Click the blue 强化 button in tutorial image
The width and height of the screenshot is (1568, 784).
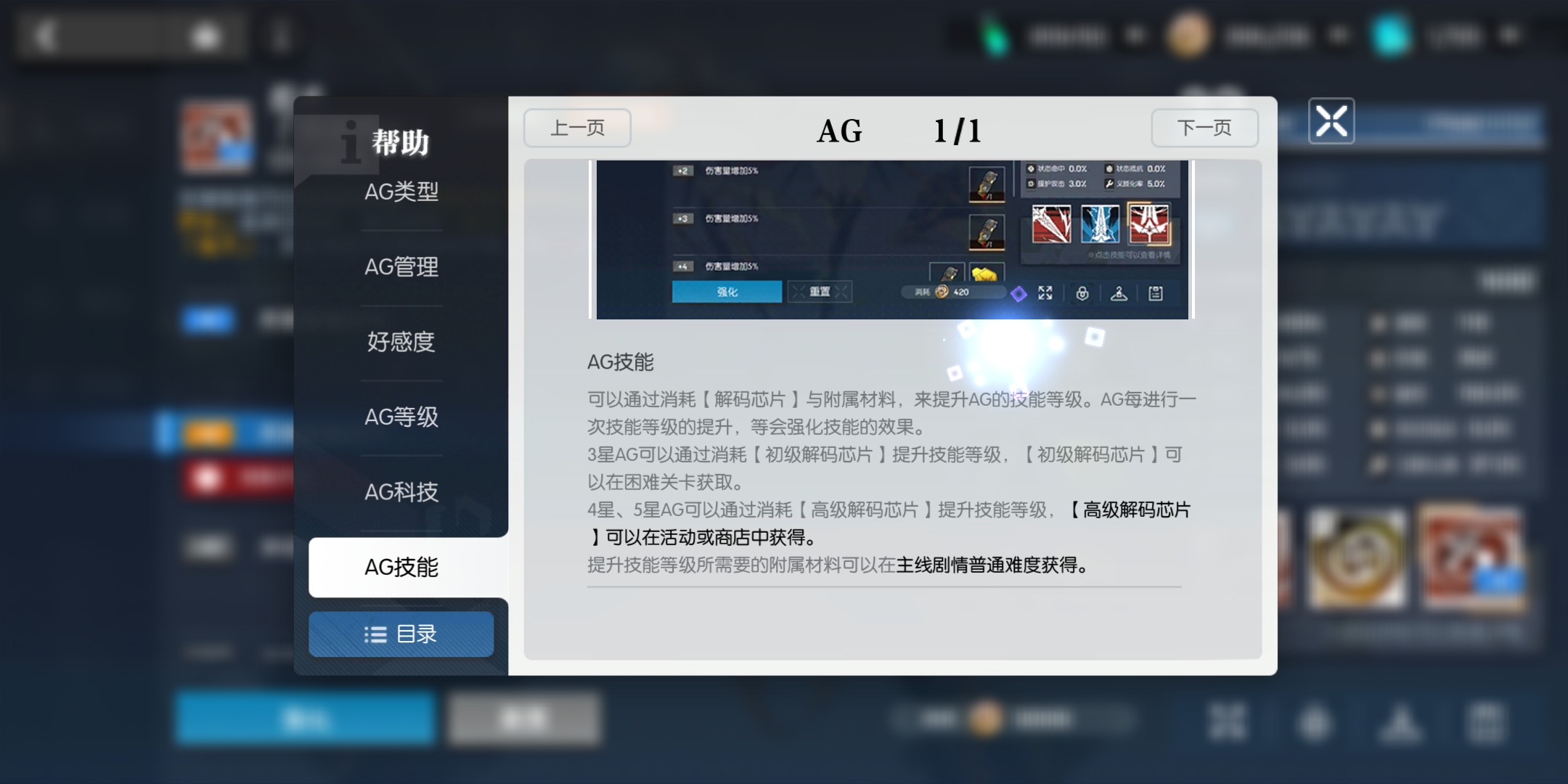tap(727, 291)
